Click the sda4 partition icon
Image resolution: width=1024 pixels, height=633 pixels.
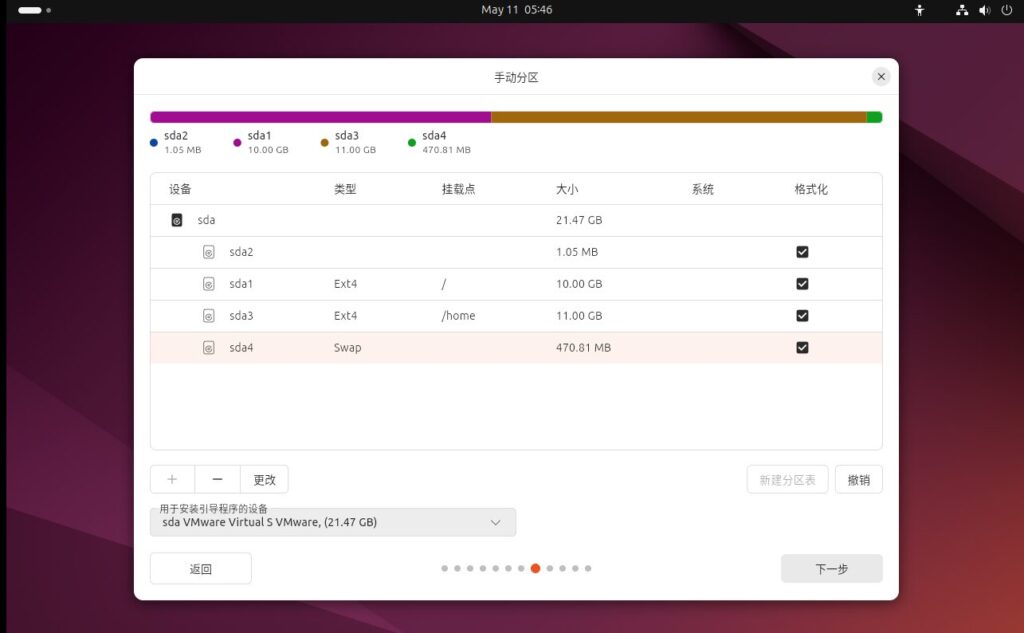pos(209,348)
